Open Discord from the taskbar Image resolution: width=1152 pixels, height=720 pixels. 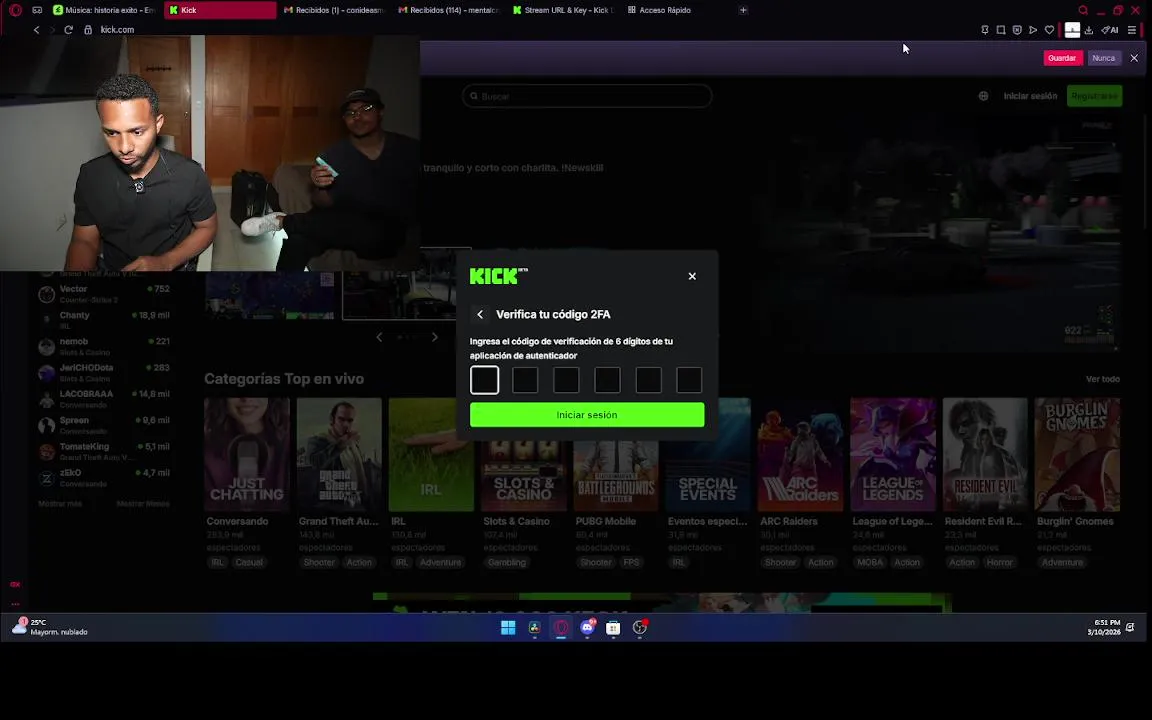click(587, 627)
